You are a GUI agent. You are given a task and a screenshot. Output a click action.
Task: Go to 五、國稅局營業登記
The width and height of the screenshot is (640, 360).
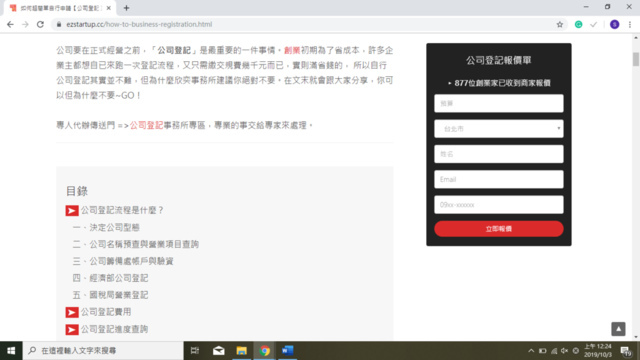coord(110,295)
